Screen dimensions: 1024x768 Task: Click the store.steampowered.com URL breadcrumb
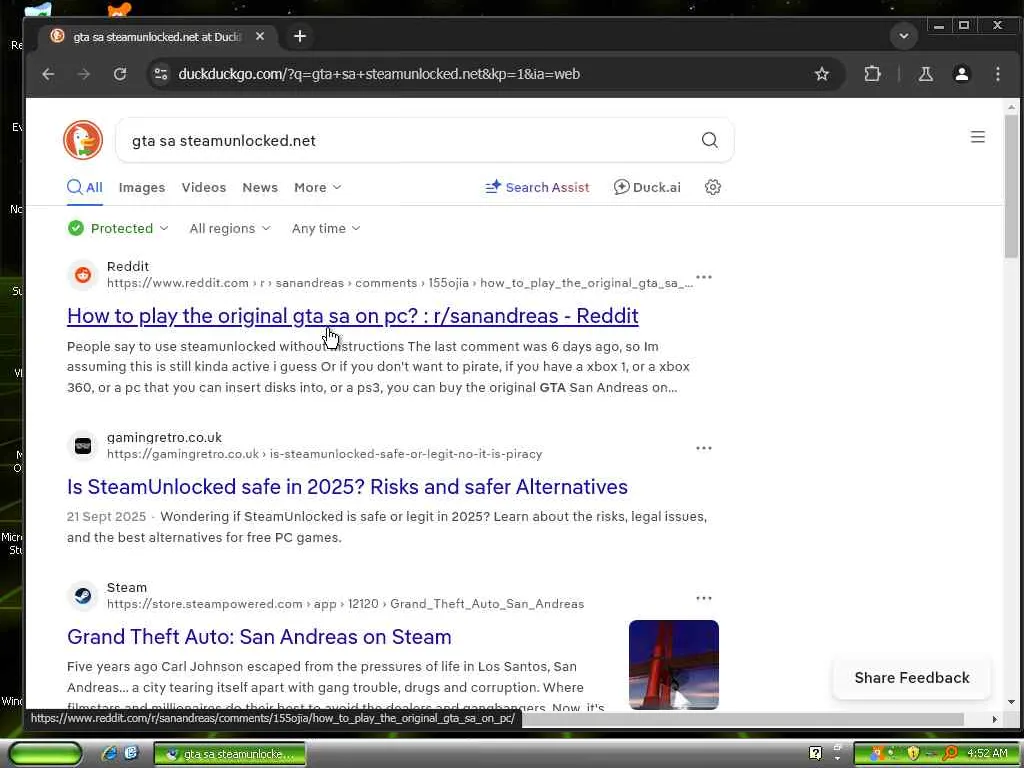345,604
